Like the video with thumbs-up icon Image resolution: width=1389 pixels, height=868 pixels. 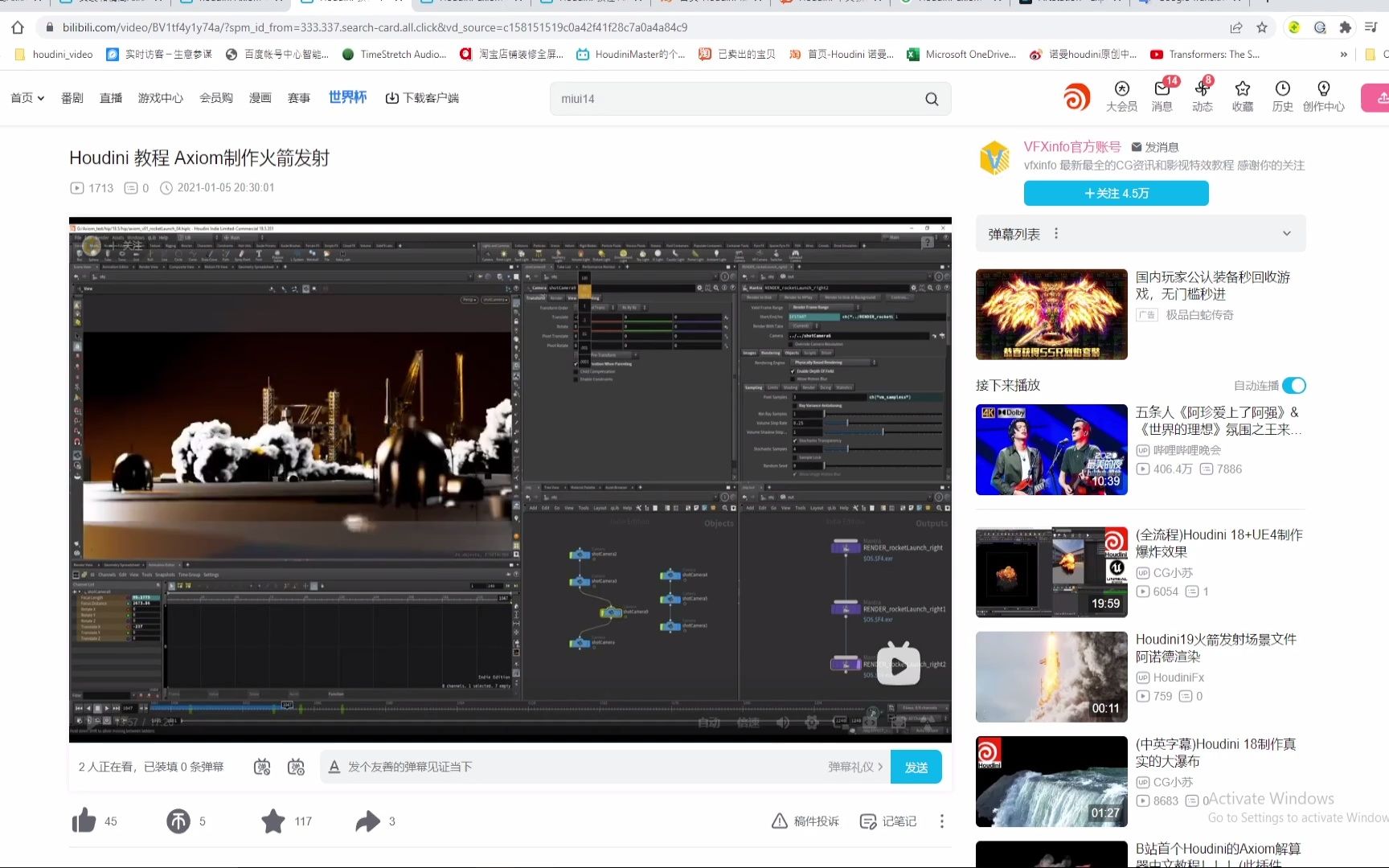84,821
